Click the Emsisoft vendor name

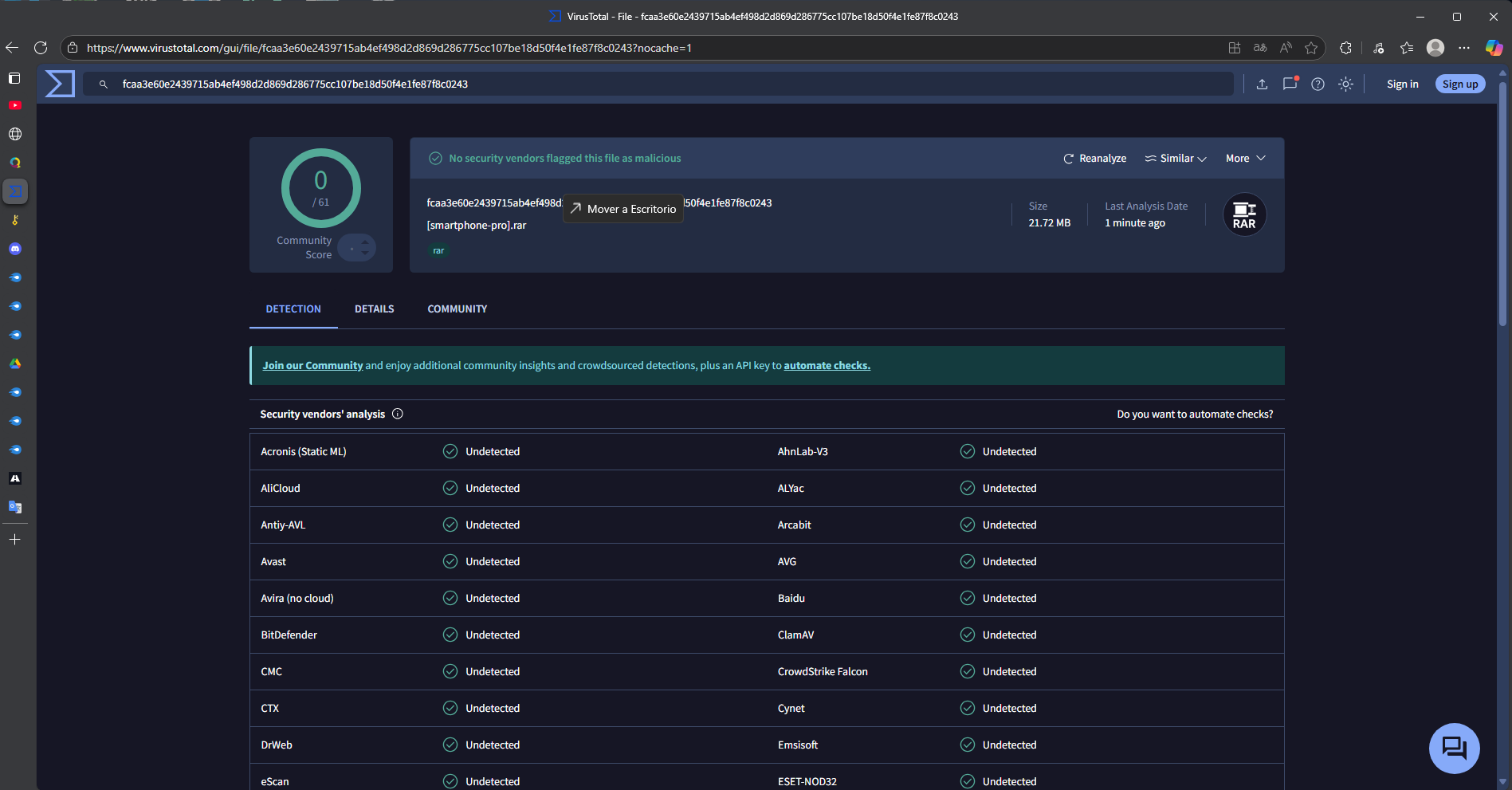798,745
